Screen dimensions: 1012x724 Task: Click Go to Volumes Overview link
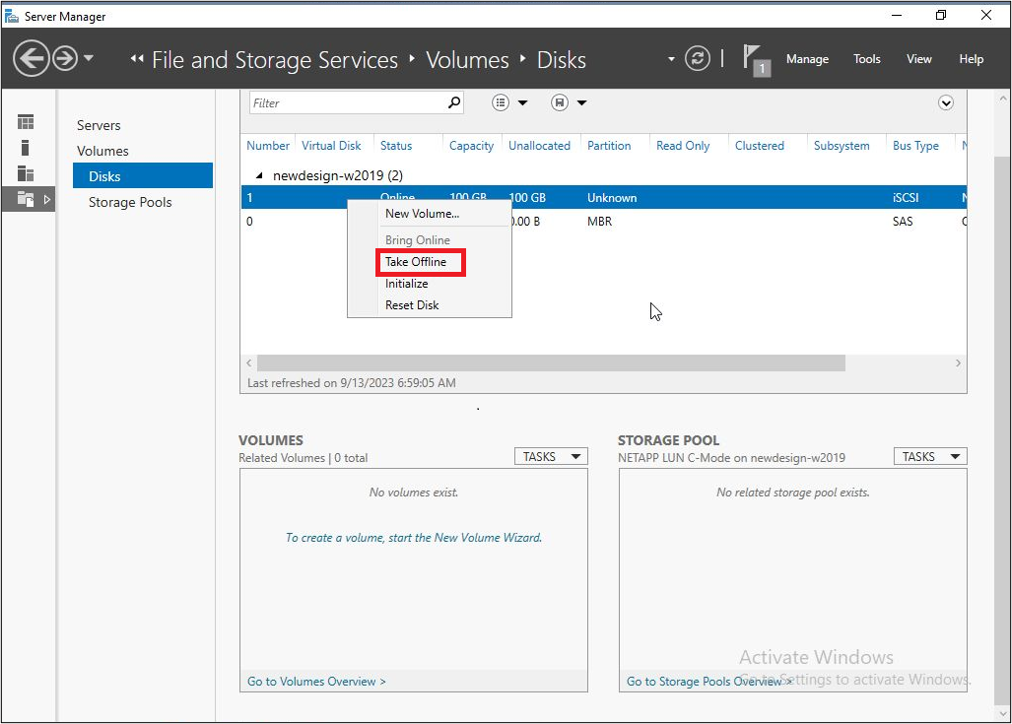point(316,682)
